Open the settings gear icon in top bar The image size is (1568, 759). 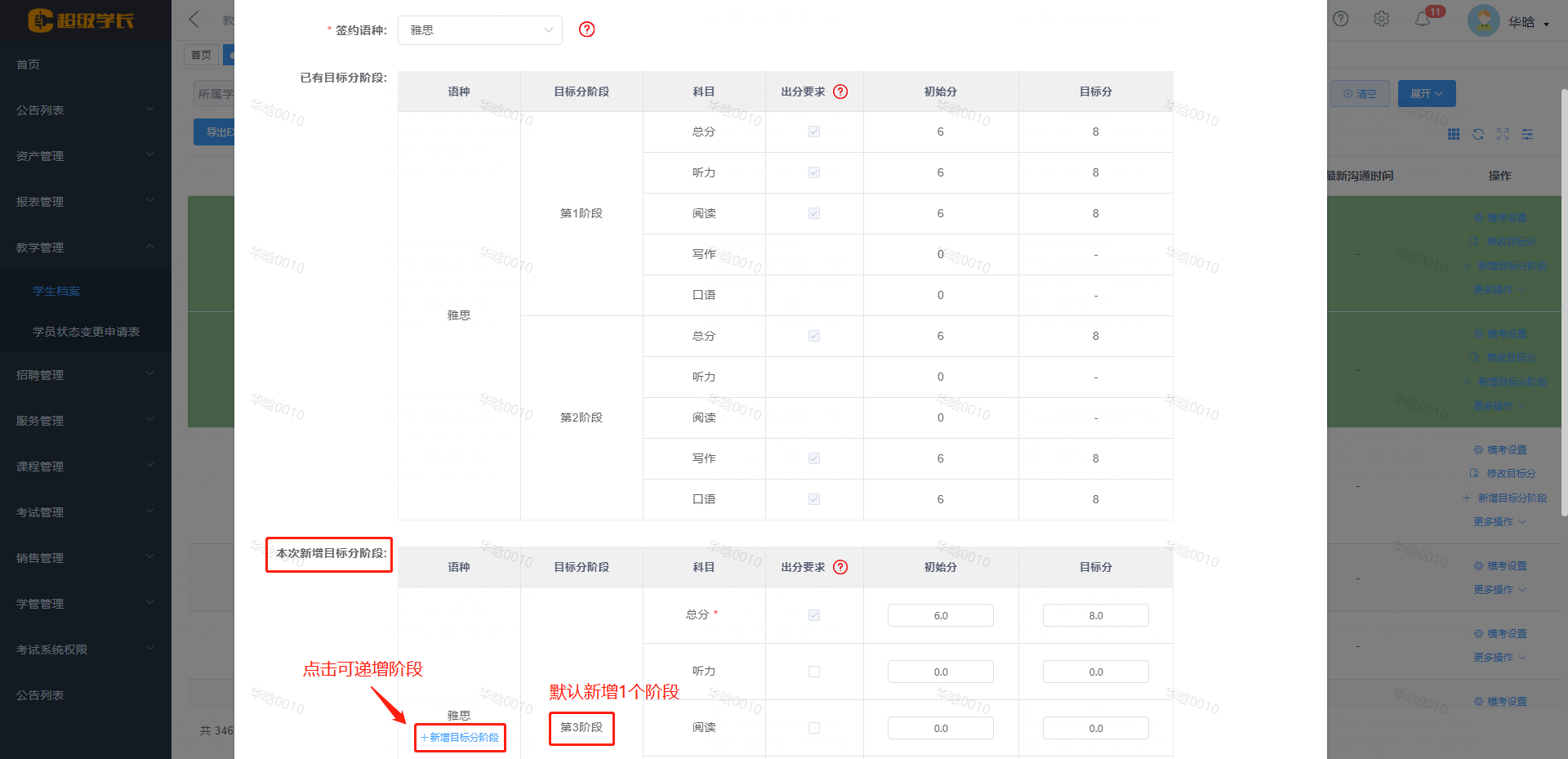pyautogui.click(x=1381, y=19)
